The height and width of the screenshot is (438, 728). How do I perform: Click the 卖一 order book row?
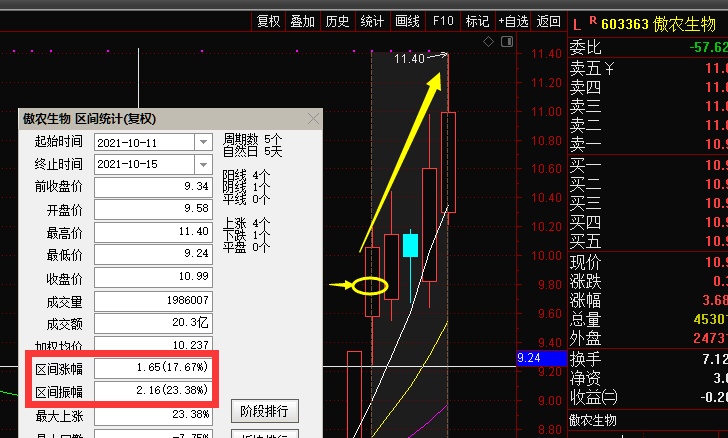(648, 144)
